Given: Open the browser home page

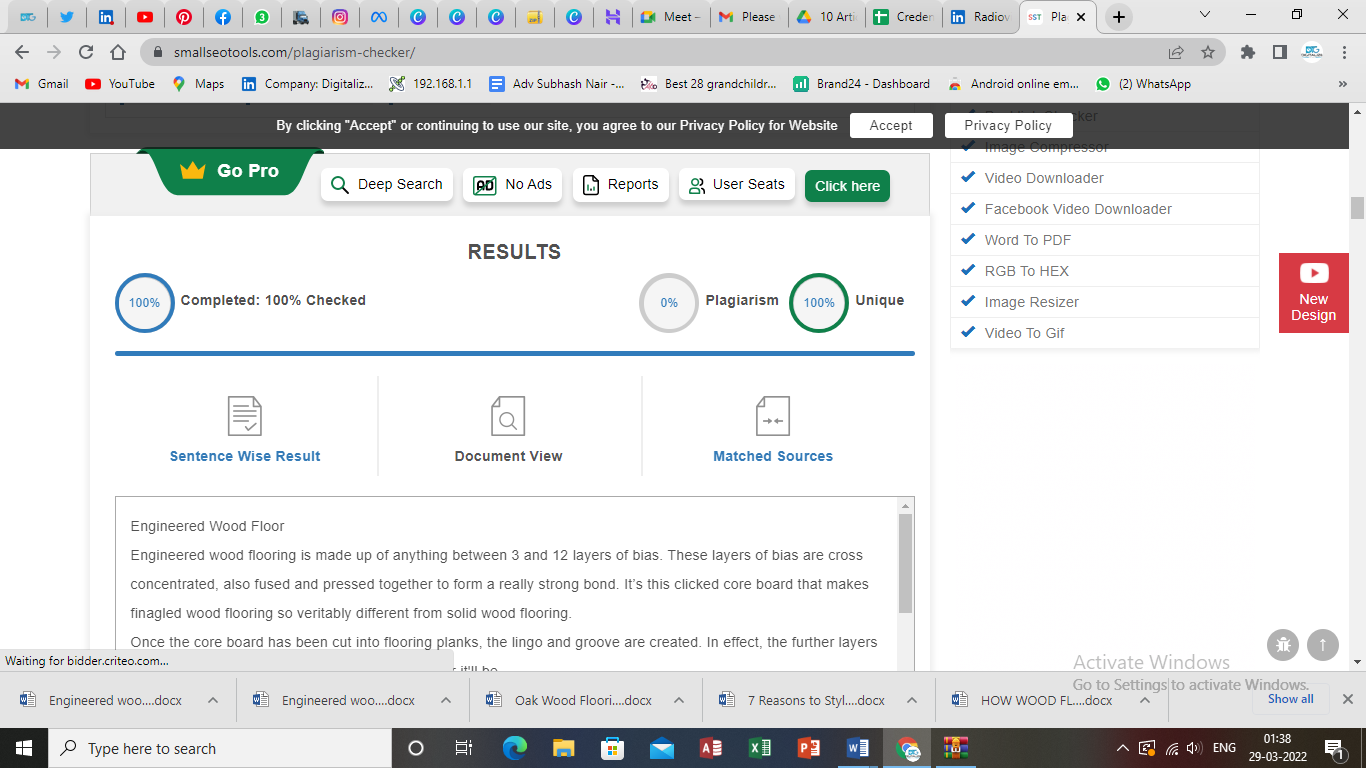Looking at the screenshot, I should tap(118, 52).
